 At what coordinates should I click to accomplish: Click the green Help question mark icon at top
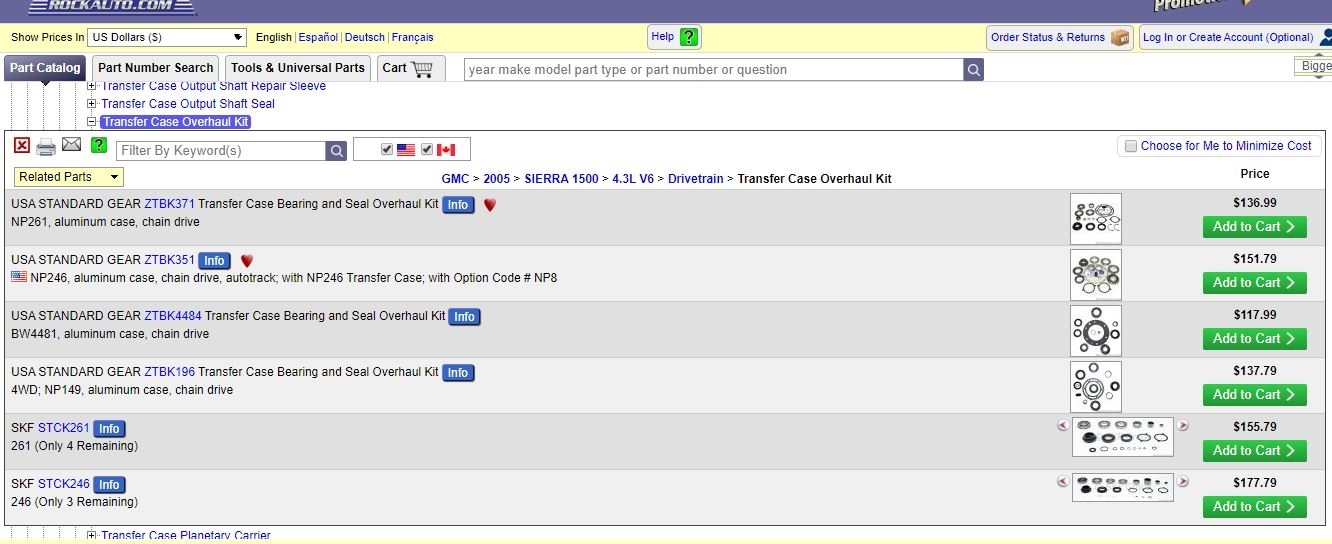(x=689, y=37)
